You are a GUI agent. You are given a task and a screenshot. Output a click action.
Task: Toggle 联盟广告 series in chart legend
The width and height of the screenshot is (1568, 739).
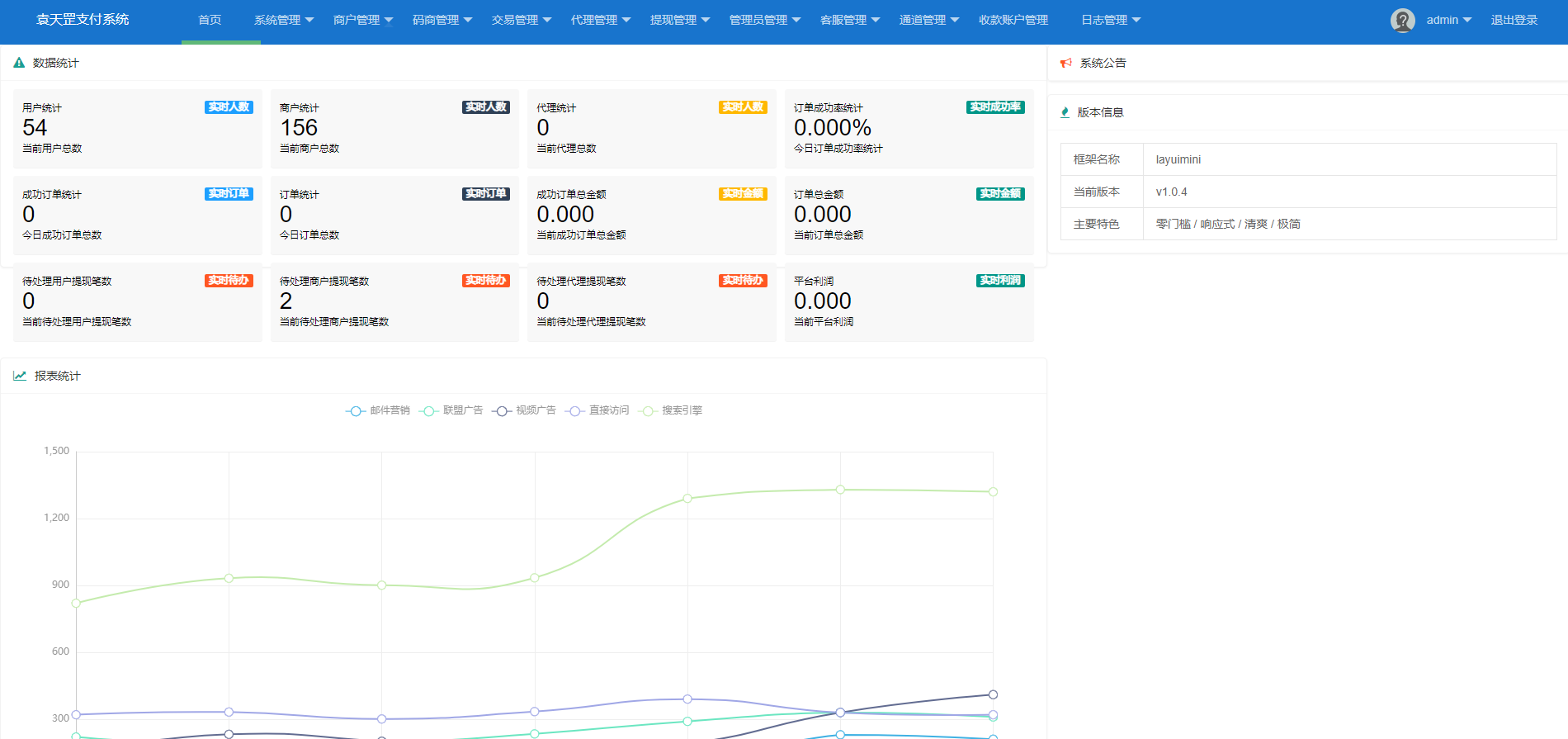451,410
